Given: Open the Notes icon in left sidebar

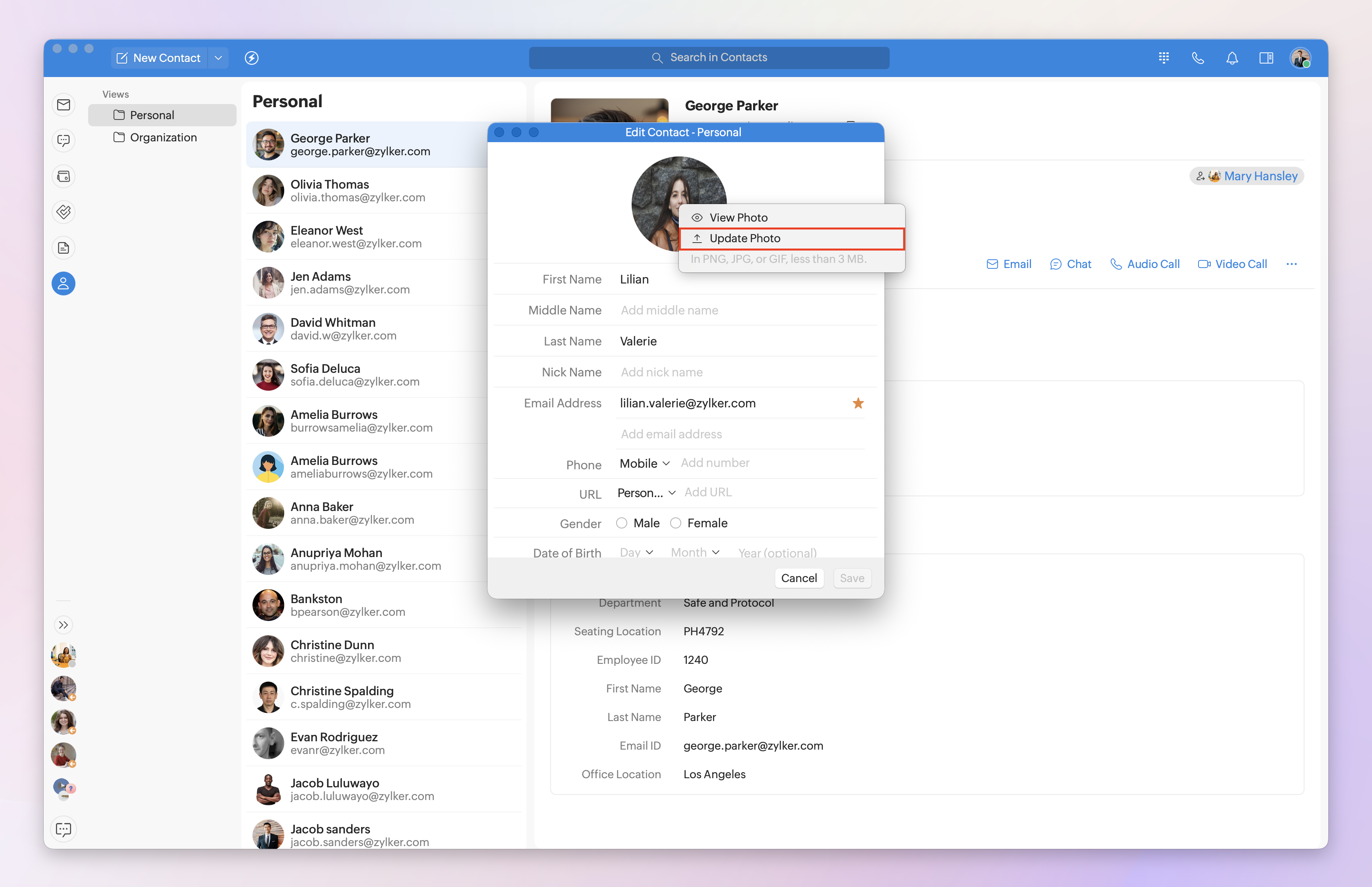Looking at the screenshot, I should click(x=64, y=248).
